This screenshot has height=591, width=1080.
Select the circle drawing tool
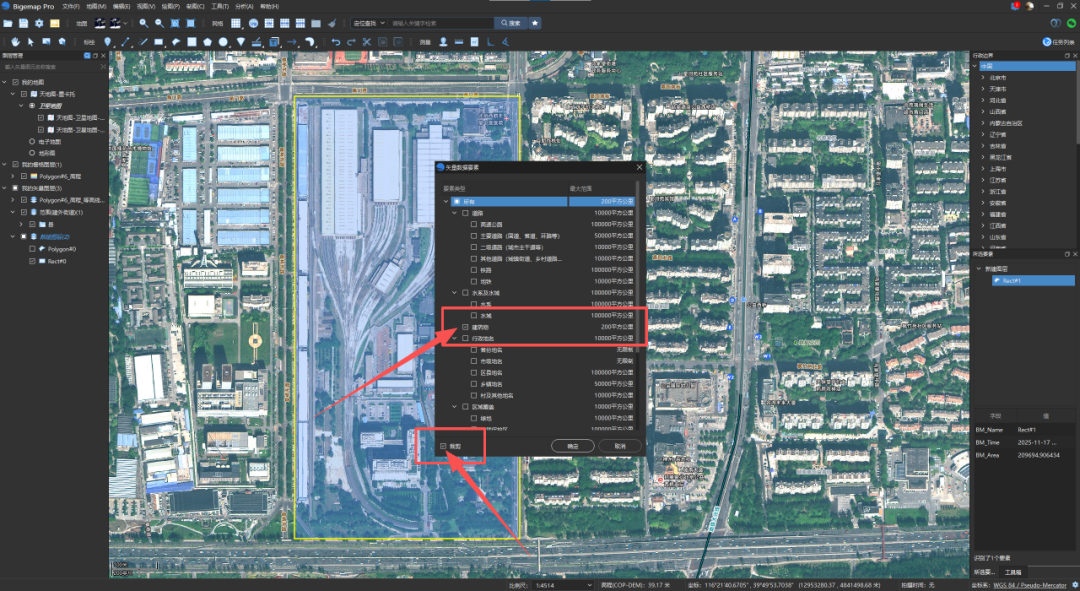(x=223, y=42)
